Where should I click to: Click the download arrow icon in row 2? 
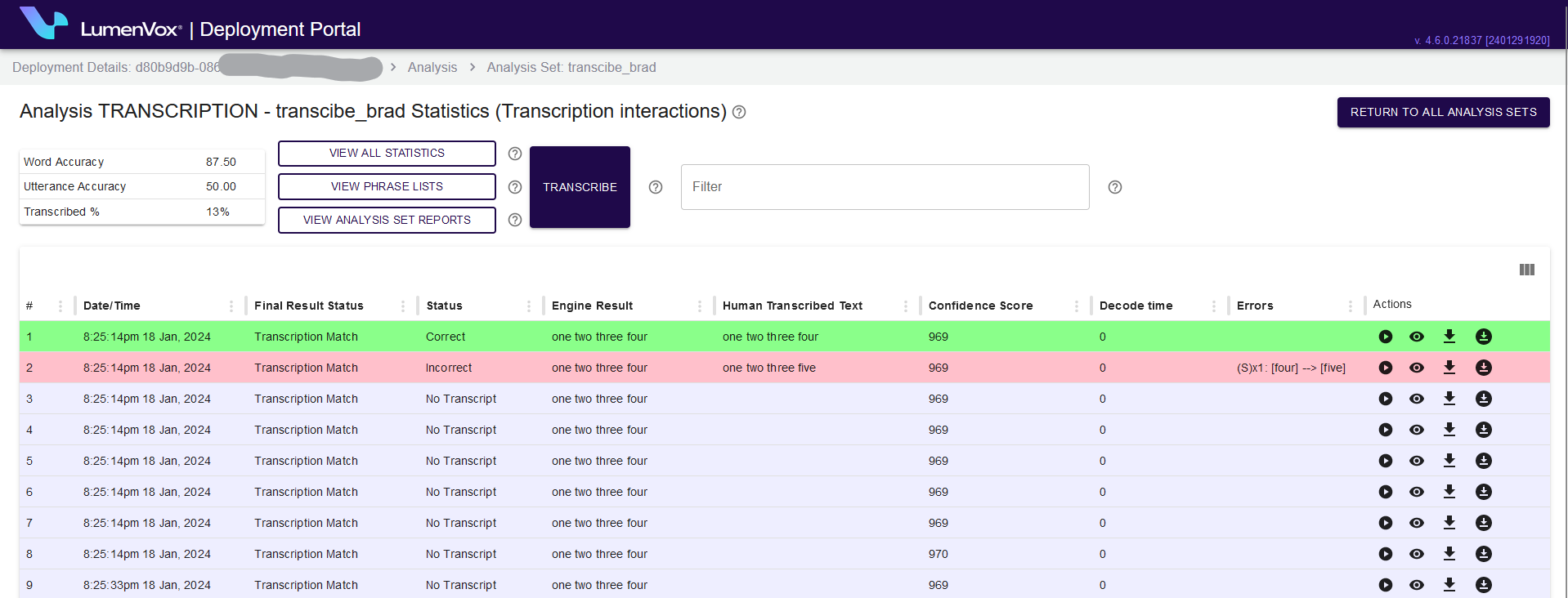click(1449, 368)
